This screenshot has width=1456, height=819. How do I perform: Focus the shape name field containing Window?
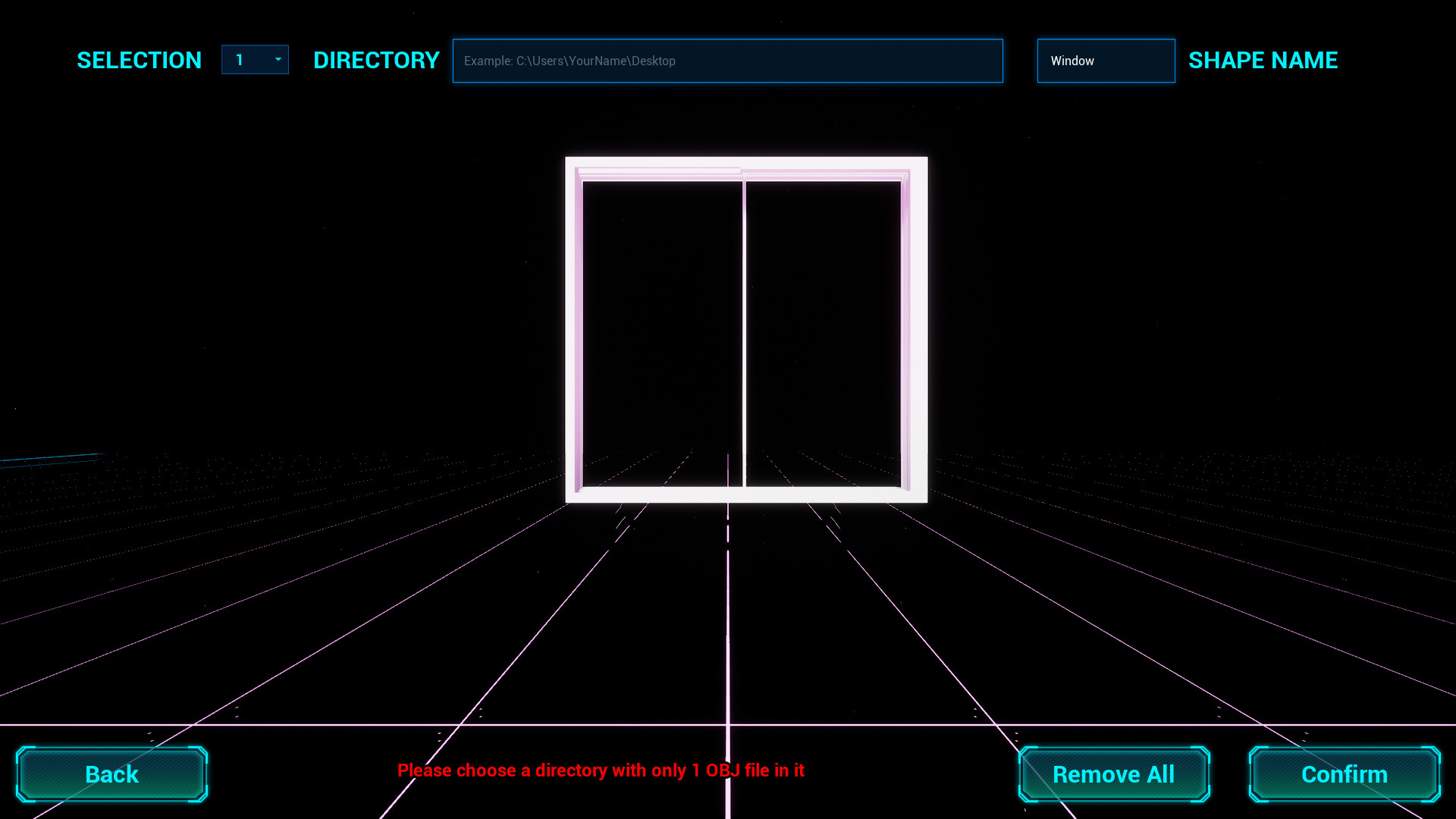(x=1106, y=61)
